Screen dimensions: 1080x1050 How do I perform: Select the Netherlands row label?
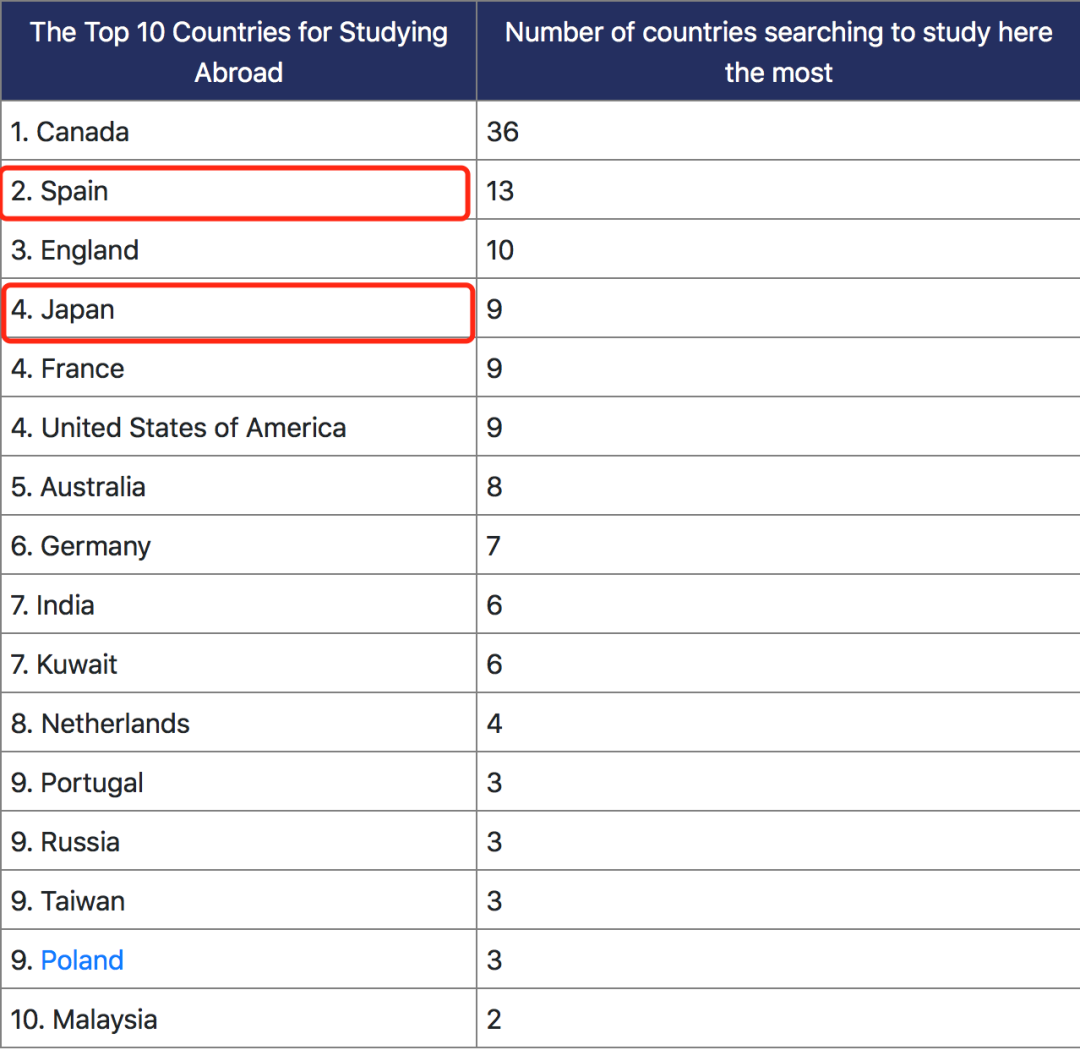click(100, 724)
